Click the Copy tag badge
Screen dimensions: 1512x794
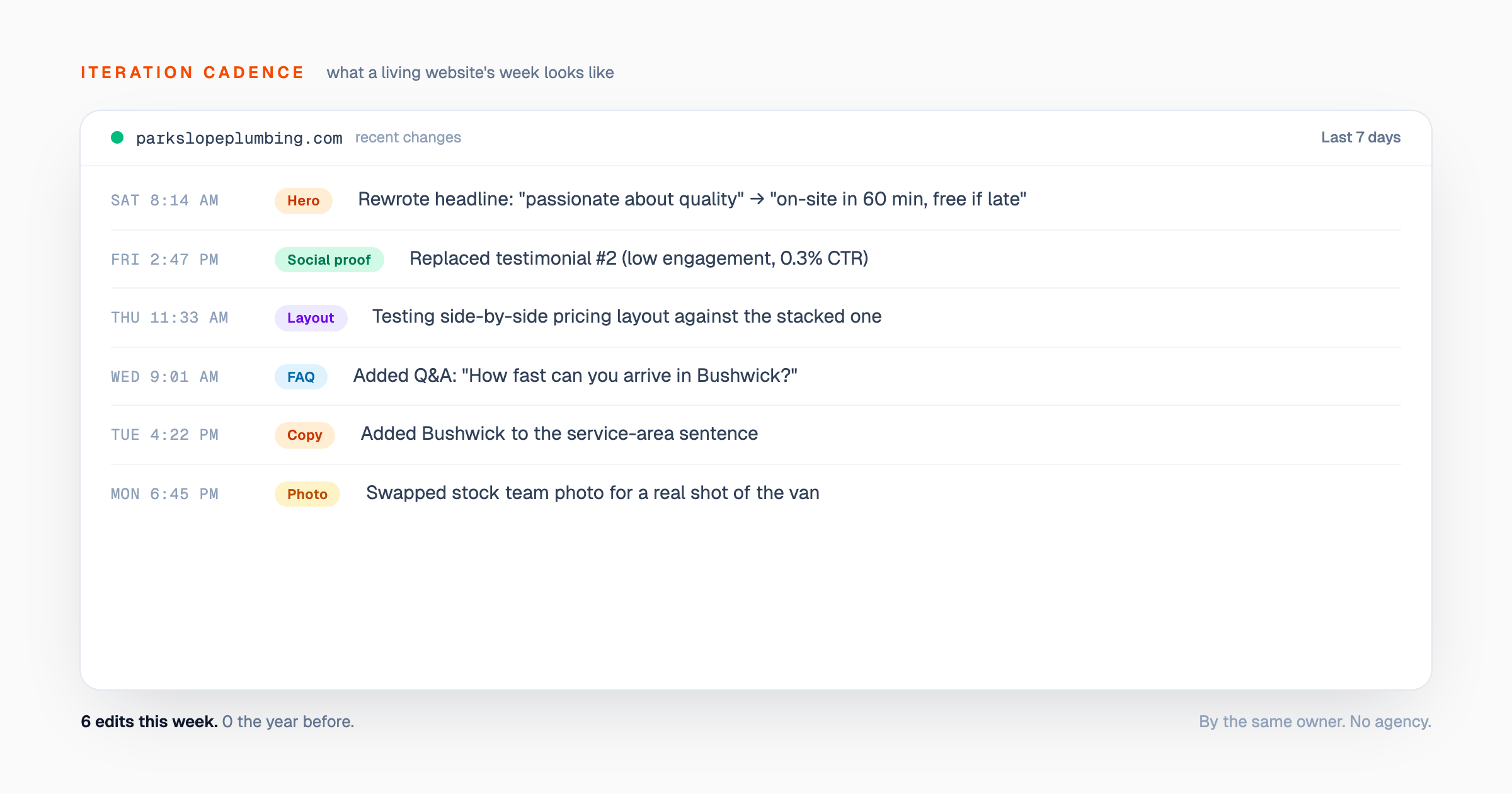304,435
